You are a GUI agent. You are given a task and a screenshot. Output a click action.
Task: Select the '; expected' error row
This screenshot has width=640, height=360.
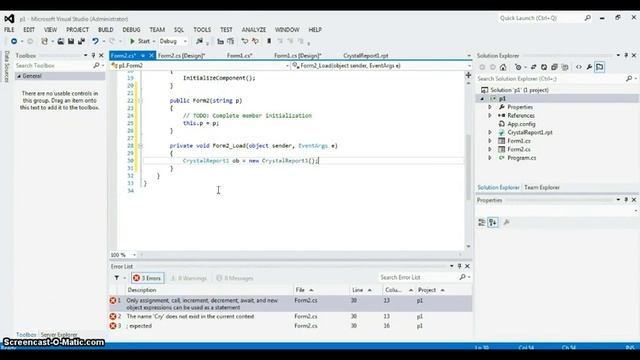coord(290,326)
